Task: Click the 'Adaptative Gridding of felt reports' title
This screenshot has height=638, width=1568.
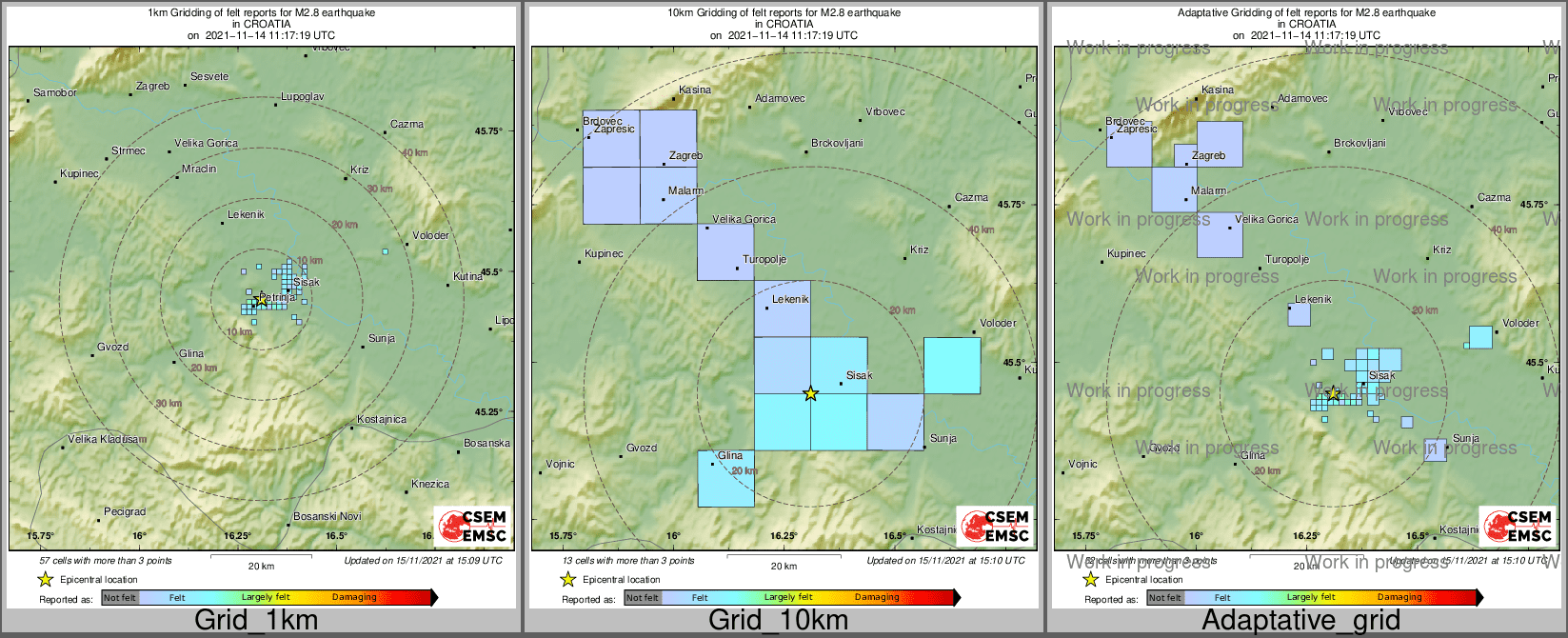Action: 1306,13
